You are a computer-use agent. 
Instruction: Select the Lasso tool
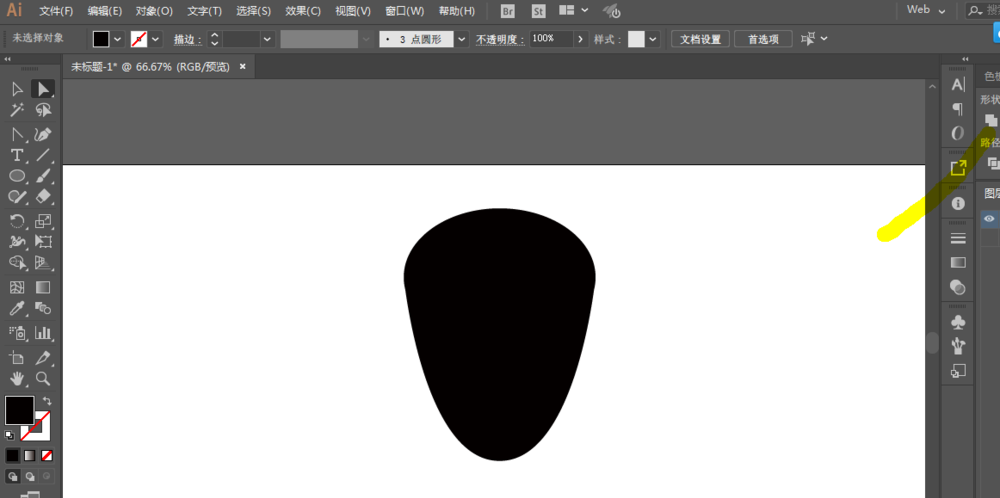pyautogui.click(x=43, y=110)
